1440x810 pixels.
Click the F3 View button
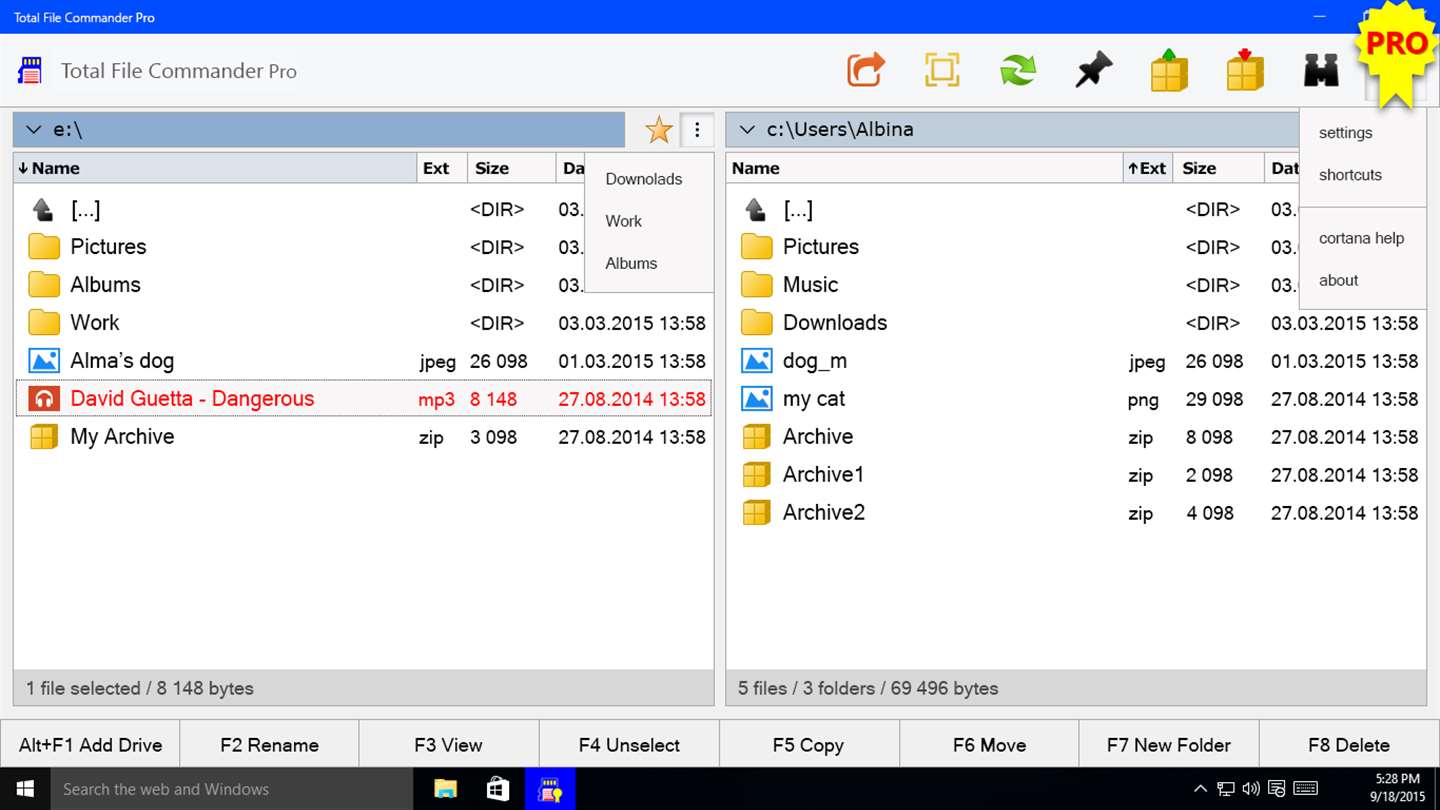pyautogui.click(x=449, y=745)
